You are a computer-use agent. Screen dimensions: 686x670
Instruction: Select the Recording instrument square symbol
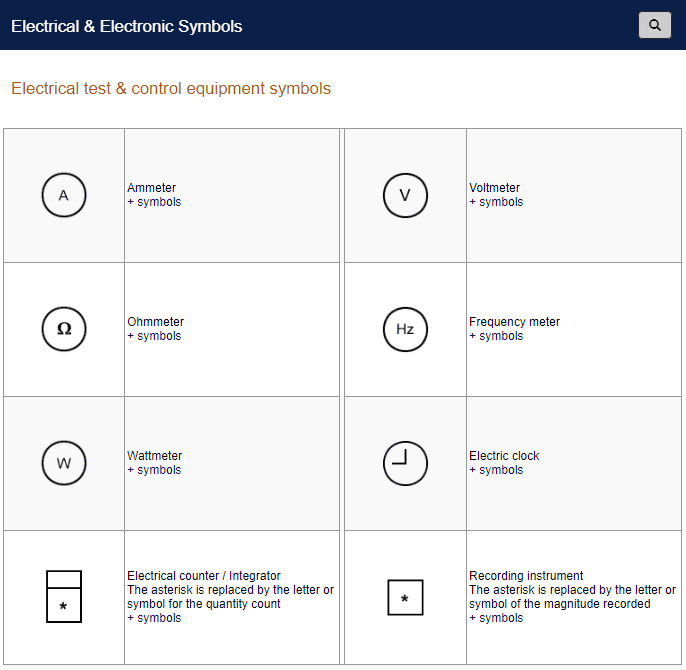tap(405, 597)
